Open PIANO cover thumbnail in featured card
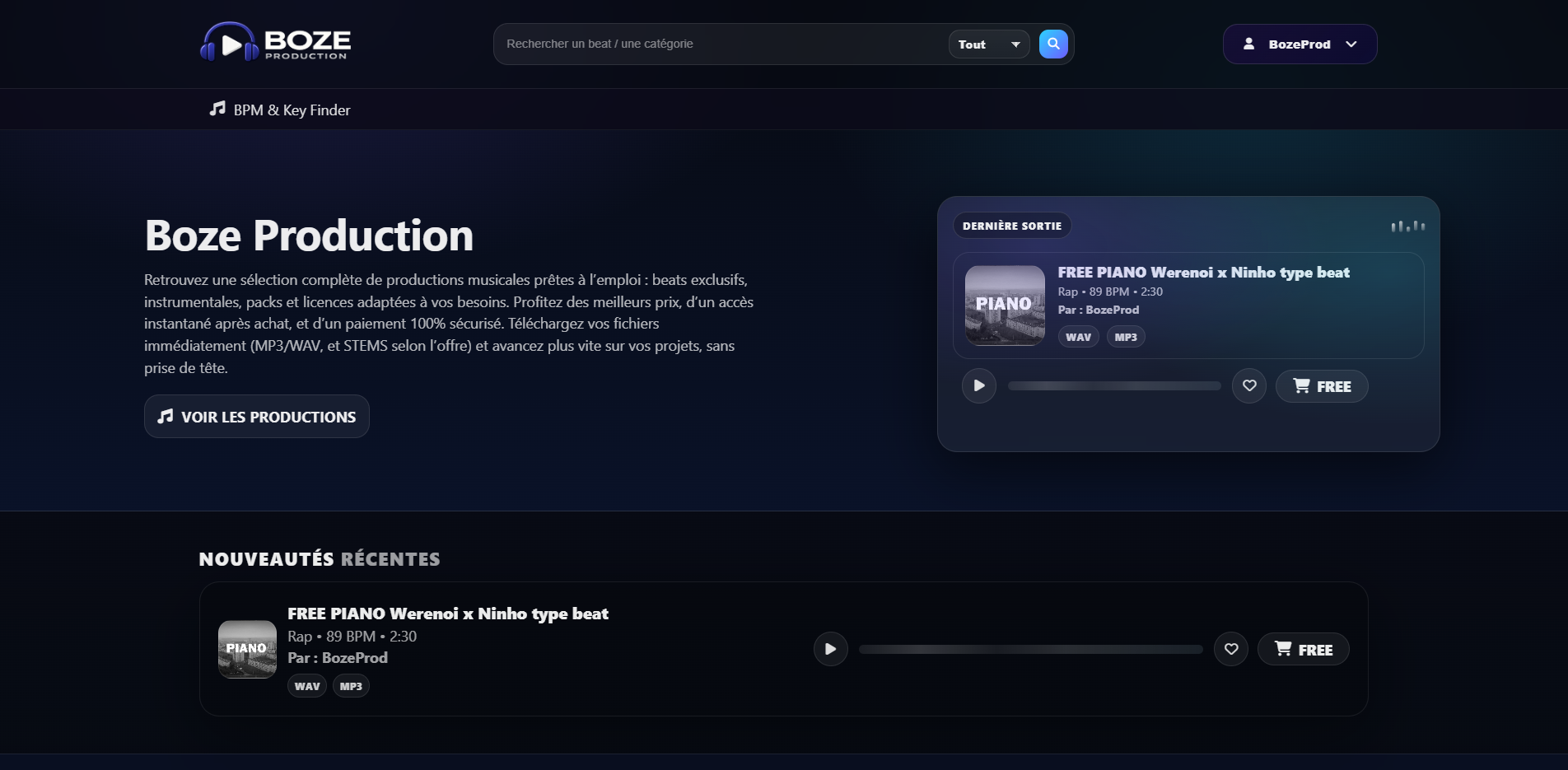The image size is (1568, 770). 1005,305
